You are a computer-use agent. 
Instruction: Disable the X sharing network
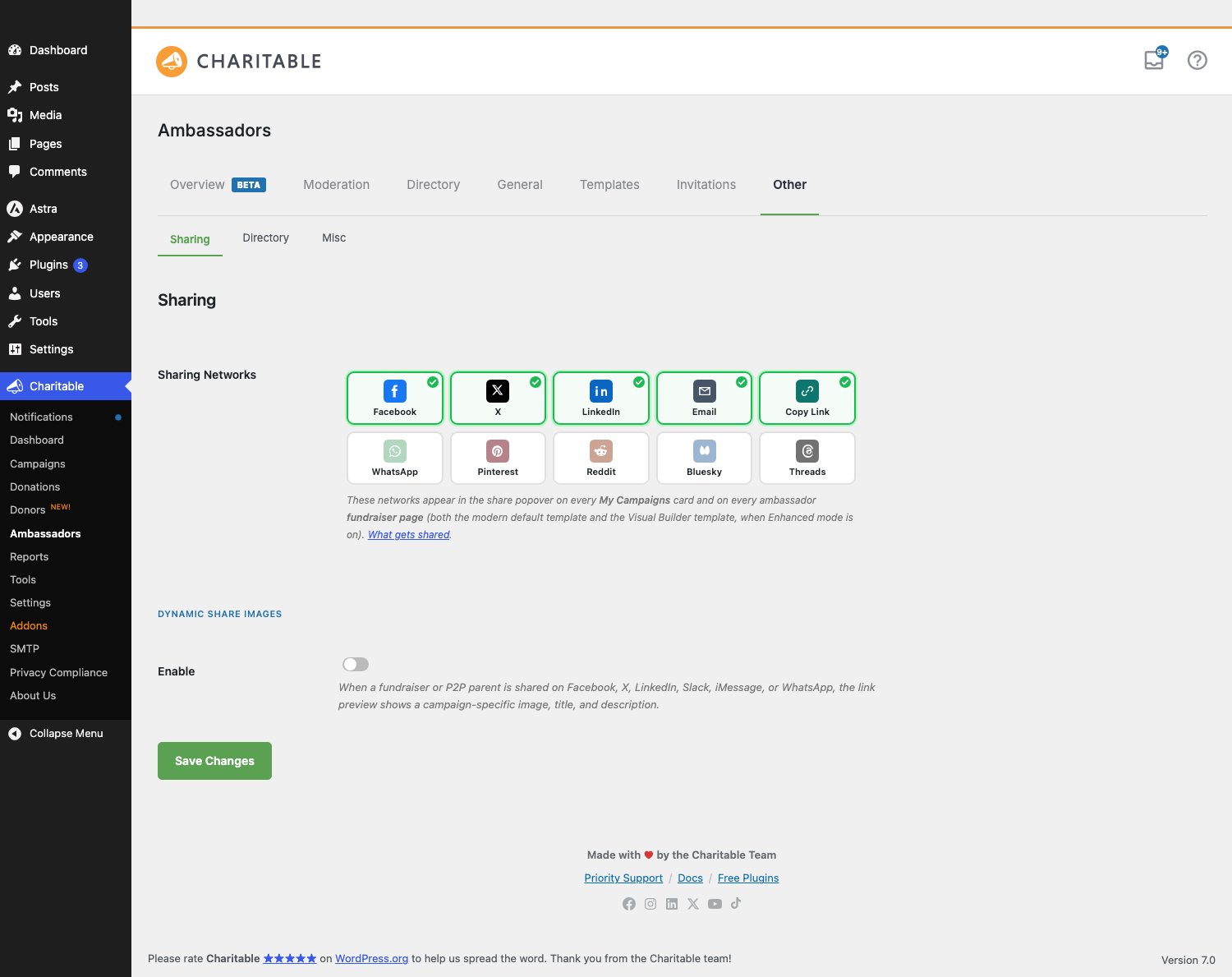pyautogui.click(x=498, y=399)
